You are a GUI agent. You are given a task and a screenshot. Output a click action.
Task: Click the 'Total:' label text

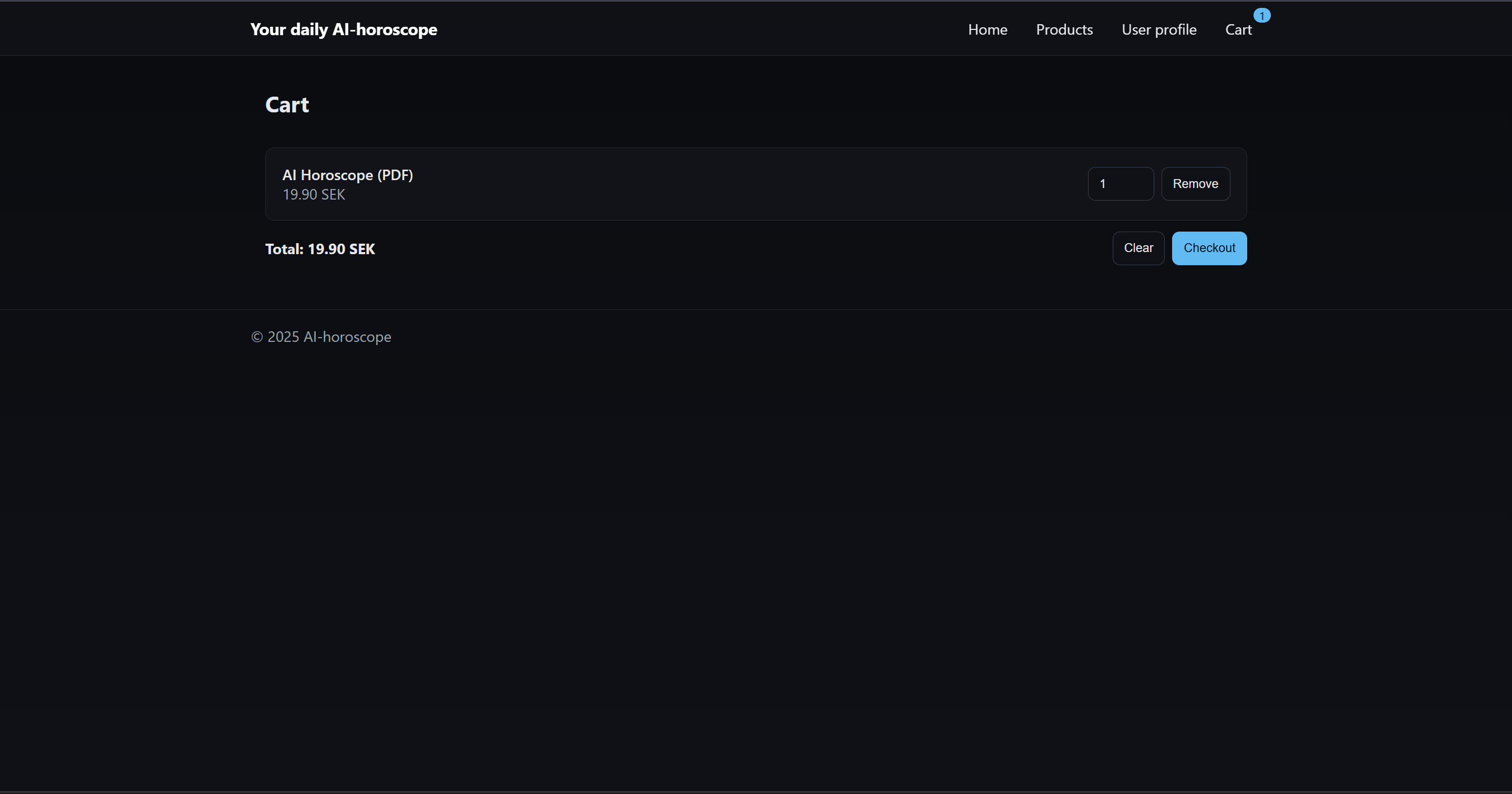tap(284, 249)
